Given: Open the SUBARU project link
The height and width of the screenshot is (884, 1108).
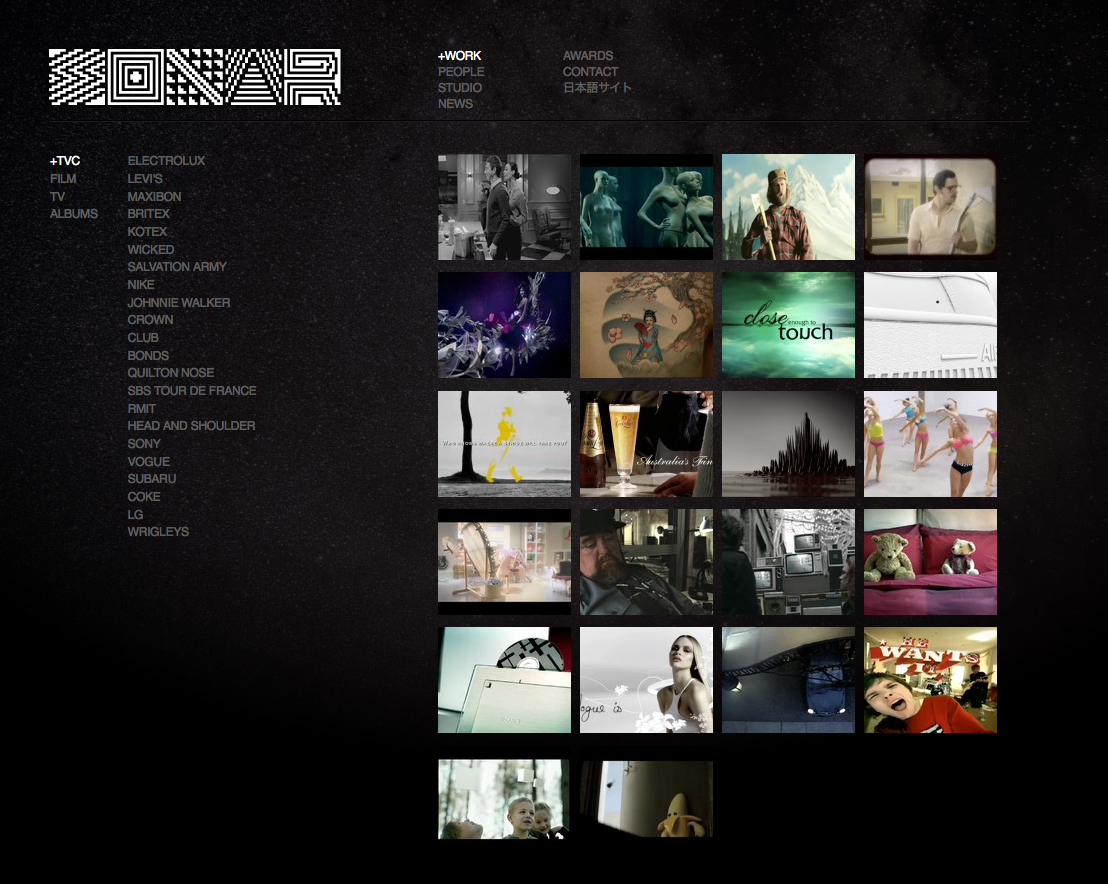Looking at the screenshot, I should [x=151, y=478].
